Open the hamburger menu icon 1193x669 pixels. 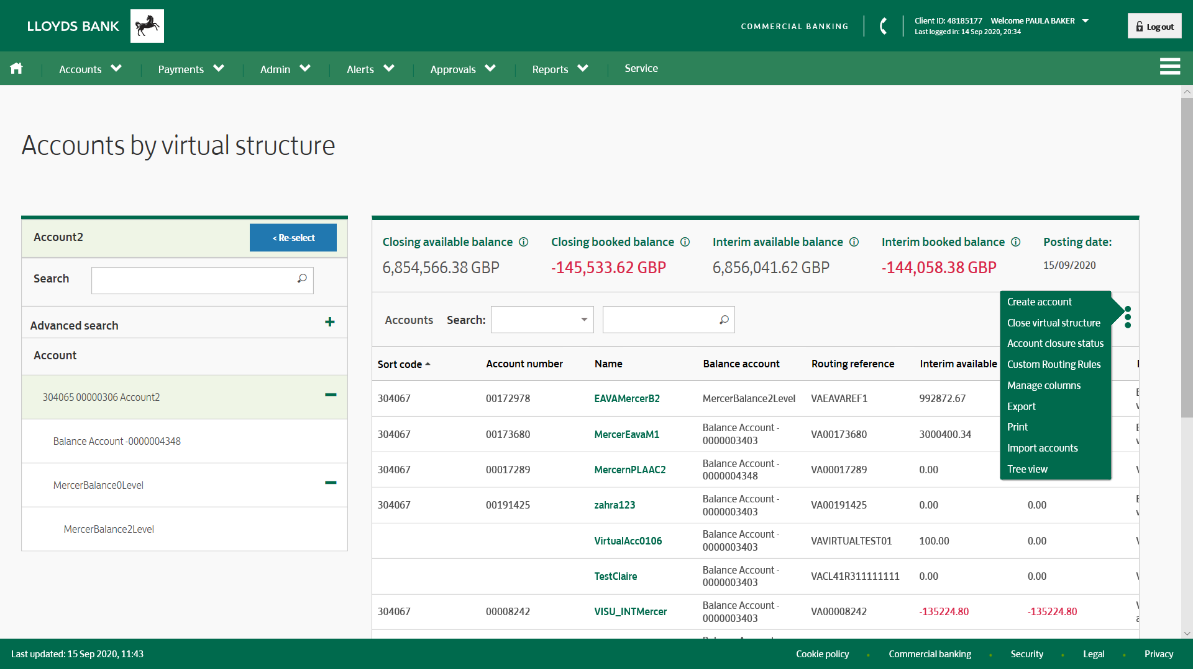[1169, 67]
